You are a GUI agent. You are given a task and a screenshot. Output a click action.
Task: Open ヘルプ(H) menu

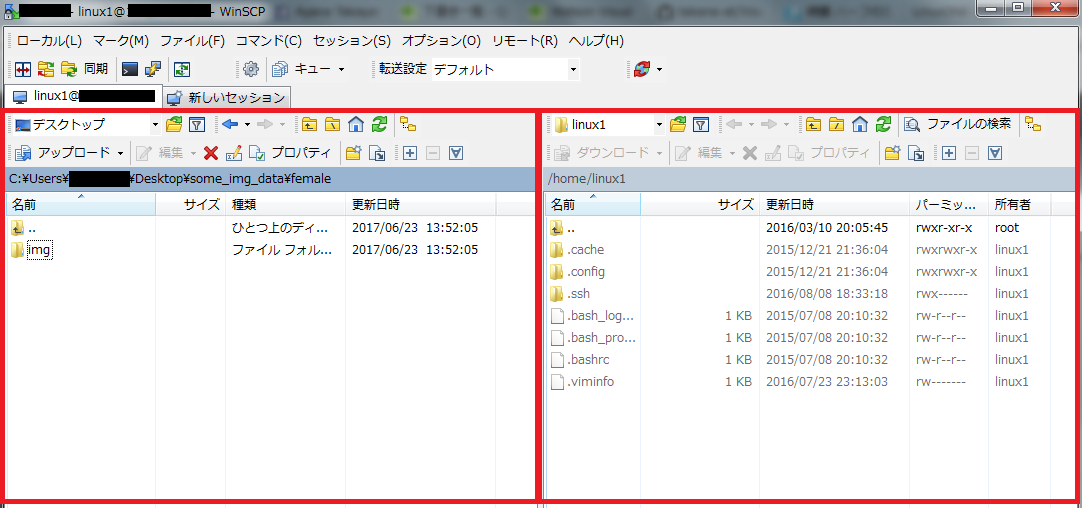point(596,41)
